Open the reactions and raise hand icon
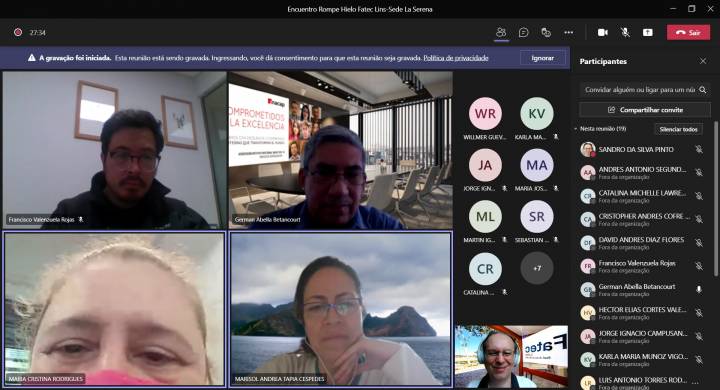 point(546,32)
